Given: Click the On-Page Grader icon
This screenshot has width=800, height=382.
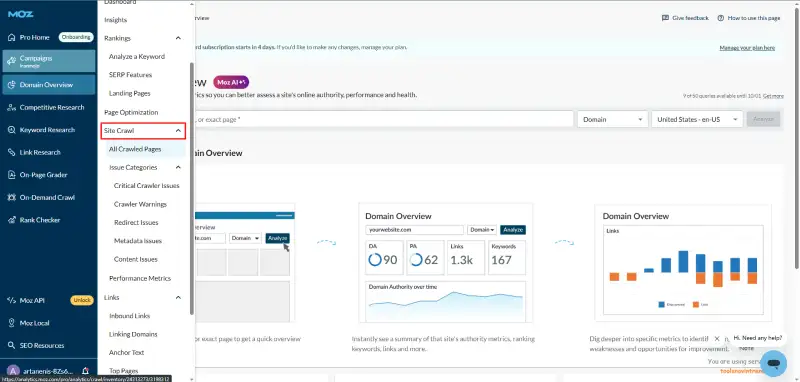Looking at the screenshot, I should pos(12,174).
